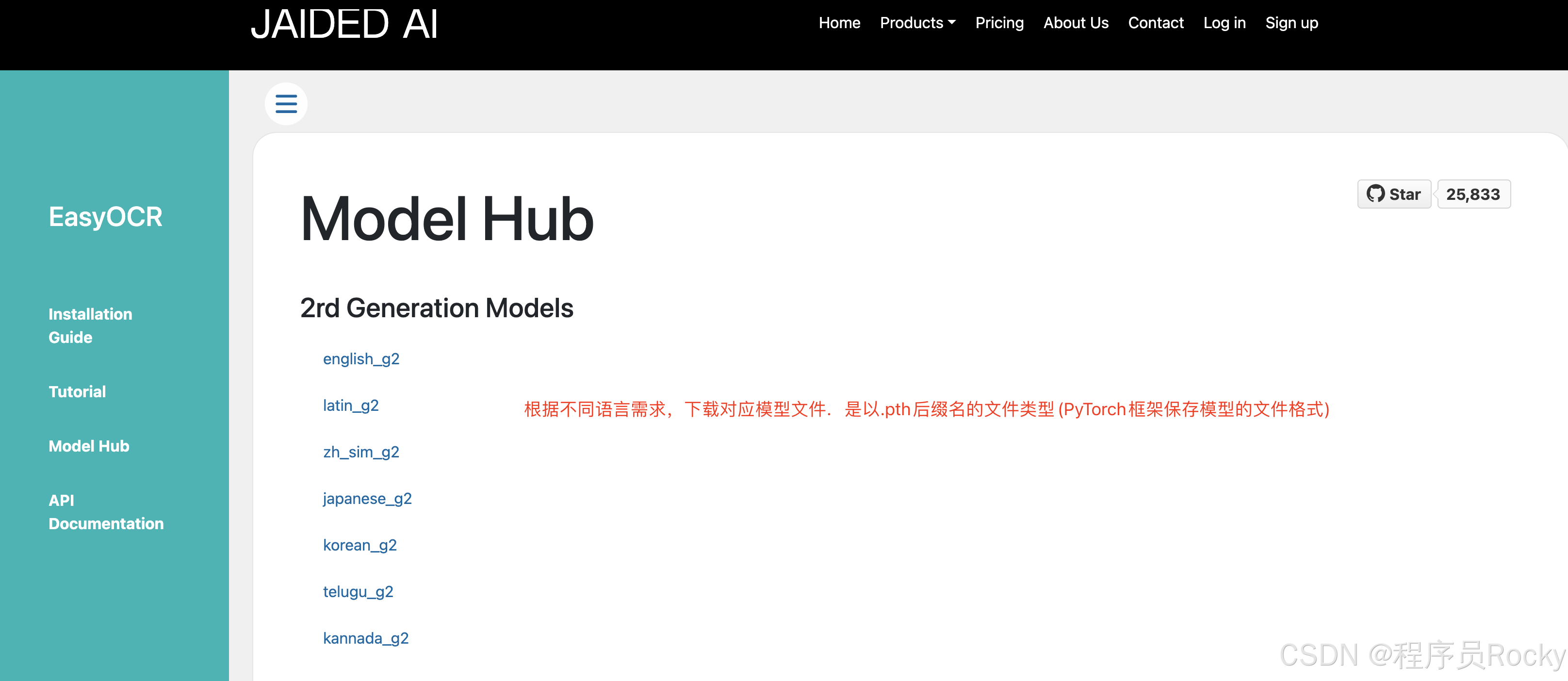Image resolution: width=1568 pixels, height=681 pixels.
Task: Toggle the hamburger sidebar menu icon
Action: coord(285,104)
